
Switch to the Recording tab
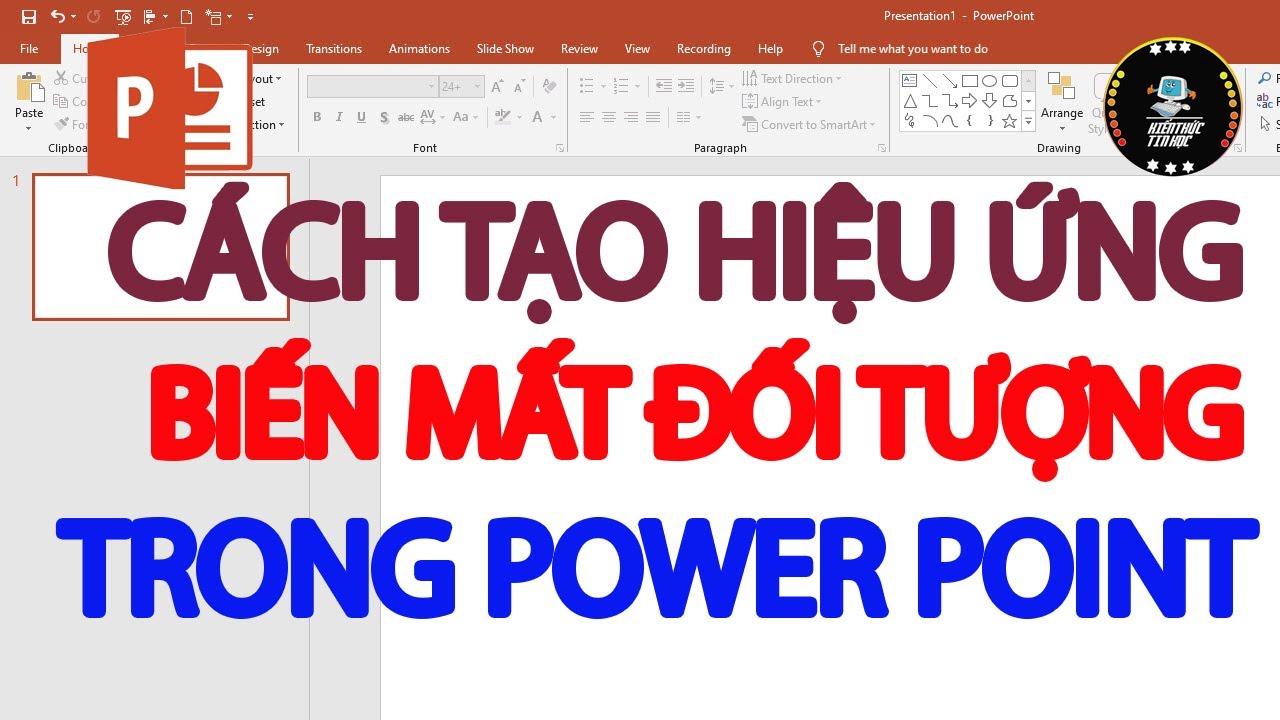coord(704,49)
